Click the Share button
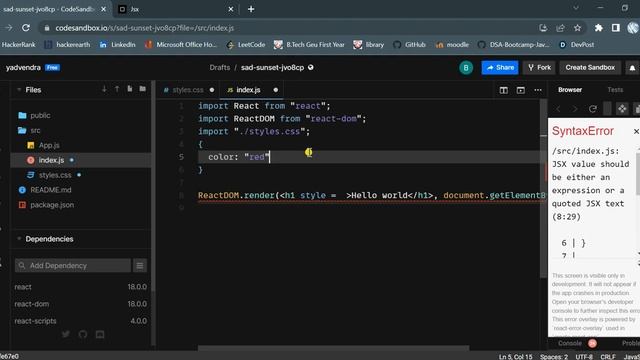 pyautogui.click(x=500, y=68)
